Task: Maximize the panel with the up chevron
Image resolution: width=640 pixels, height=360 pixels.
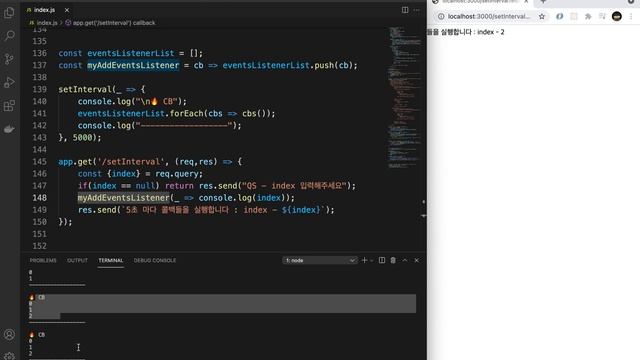Action: (405, 260)
